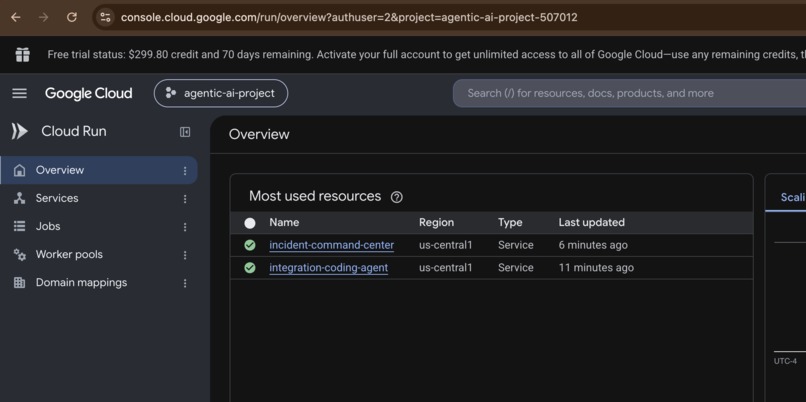Click the Last updated column header
806x402 pixels.
pos(592,223)
